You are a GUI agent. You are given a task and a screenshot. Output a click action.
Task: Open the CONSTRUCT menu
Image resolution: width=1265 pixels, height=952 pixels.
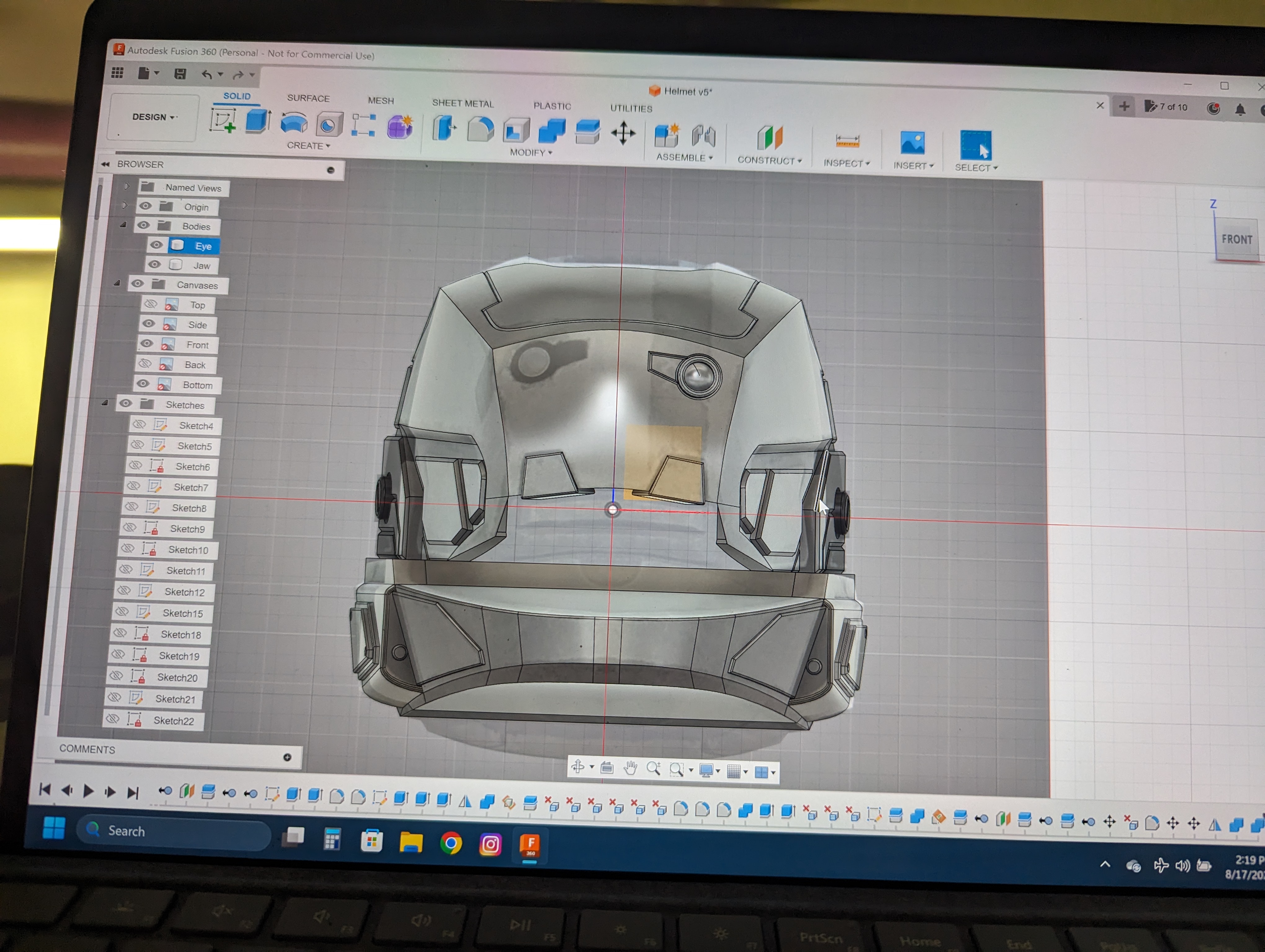tap(769, 161)
